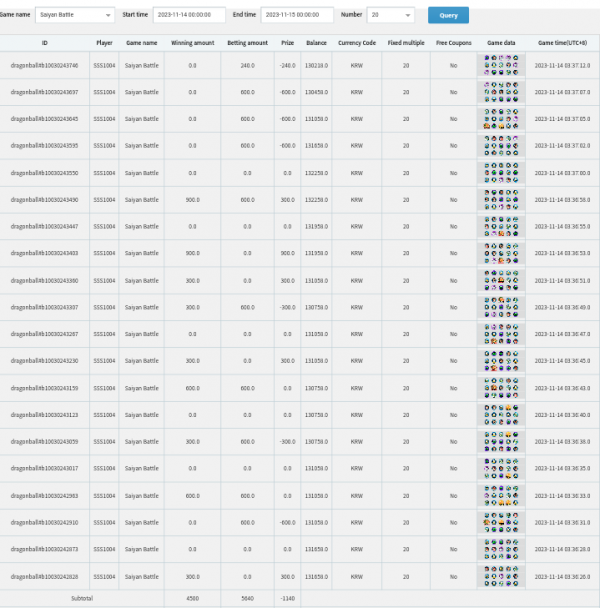Select ID cell ending in 243123
The width and height of the screenshot is (600, 608).
coord(45,415)
